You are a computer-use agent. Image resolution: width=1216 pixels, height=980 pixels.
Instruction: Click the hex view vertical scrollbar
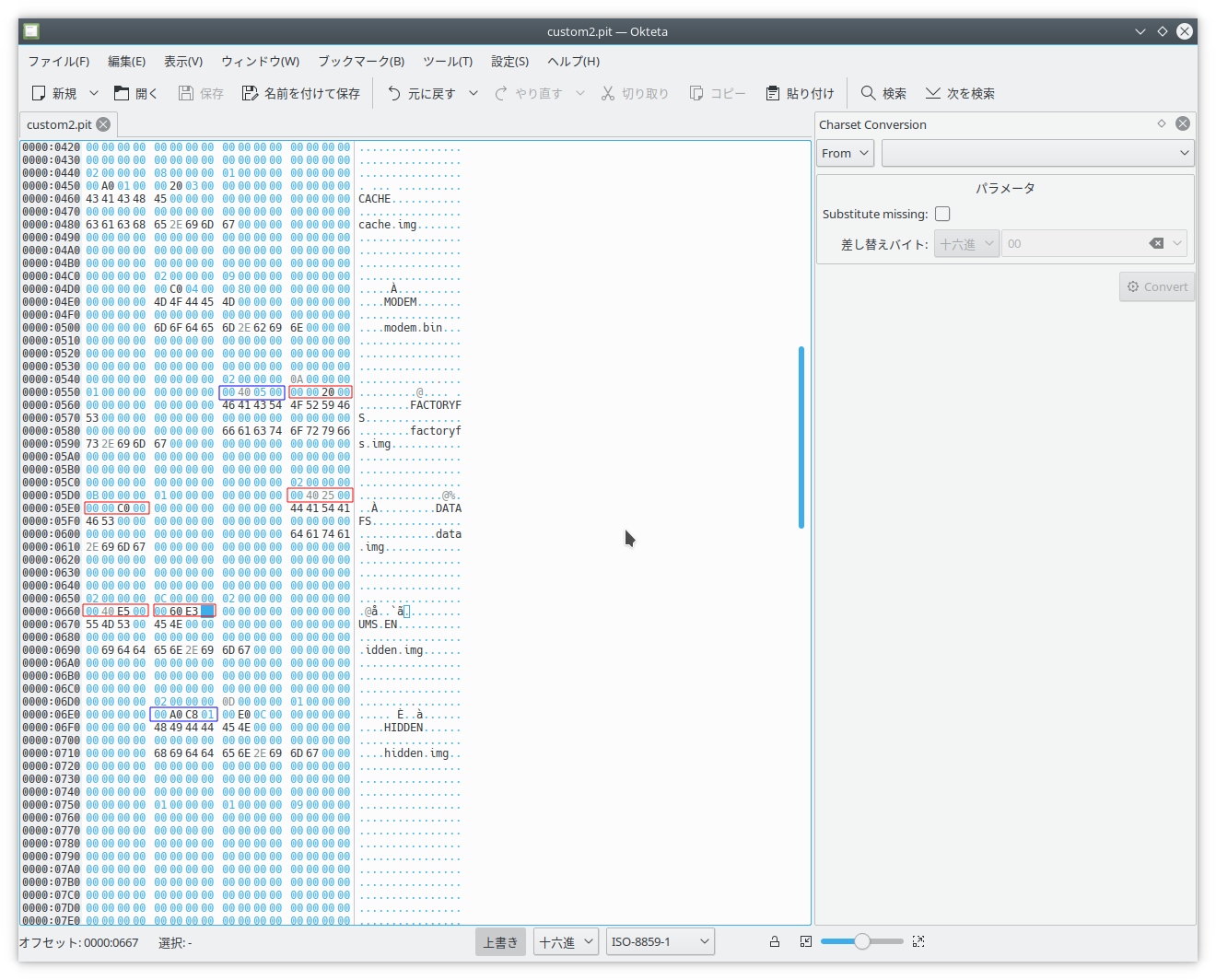click(801, 437)
